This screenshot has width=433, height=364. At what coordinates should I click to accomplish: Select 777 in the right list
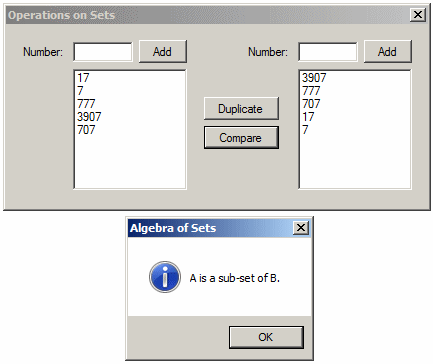[x=311, y=91]
